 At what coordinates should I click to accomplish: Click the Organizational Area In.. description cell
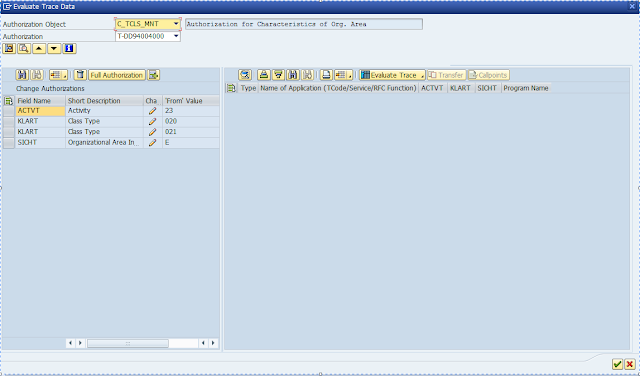tap(104, 142)
